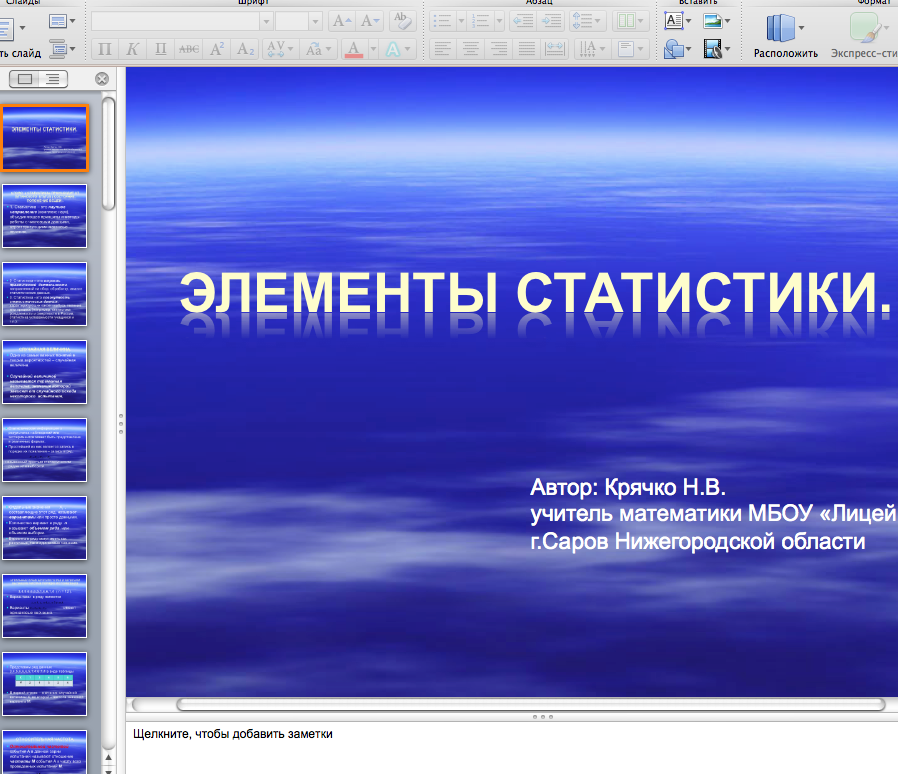The width and height of the screenshot is (898, 774).
Task: Switch to slide thumbnails view
Action: pyautogui.click(x=25, y=79)
